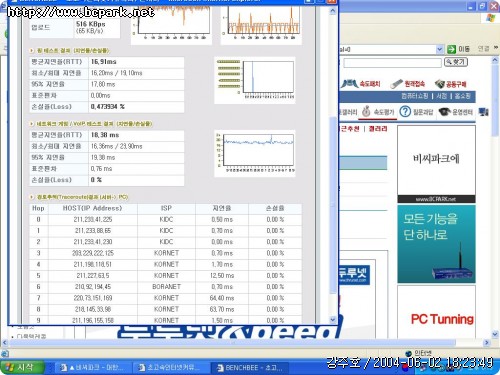Viewport: 500px width, 375px height.
Task: Select the 갤러리 red tab link
Action: click(x=378, y=129)
